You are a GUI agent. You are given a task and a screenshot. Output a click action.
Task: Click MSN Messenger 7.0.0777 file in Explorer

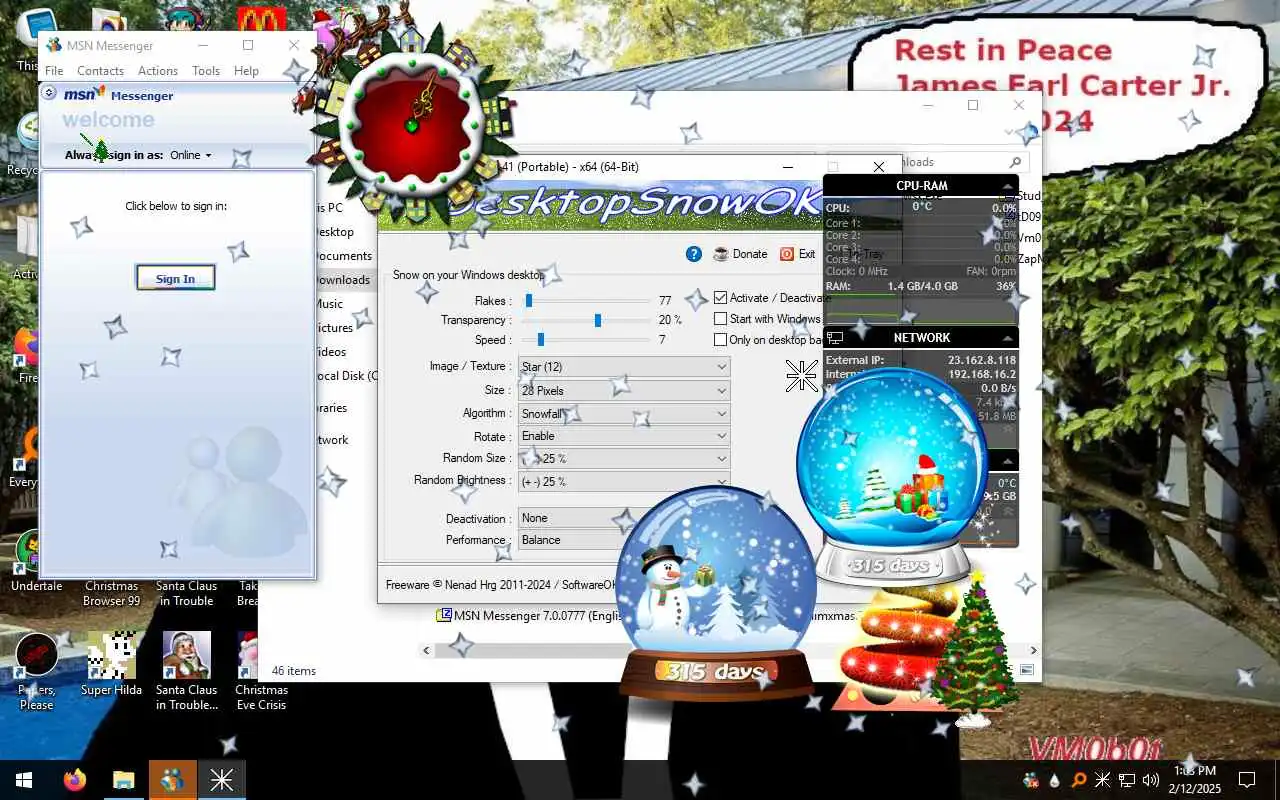pos(530,615)
